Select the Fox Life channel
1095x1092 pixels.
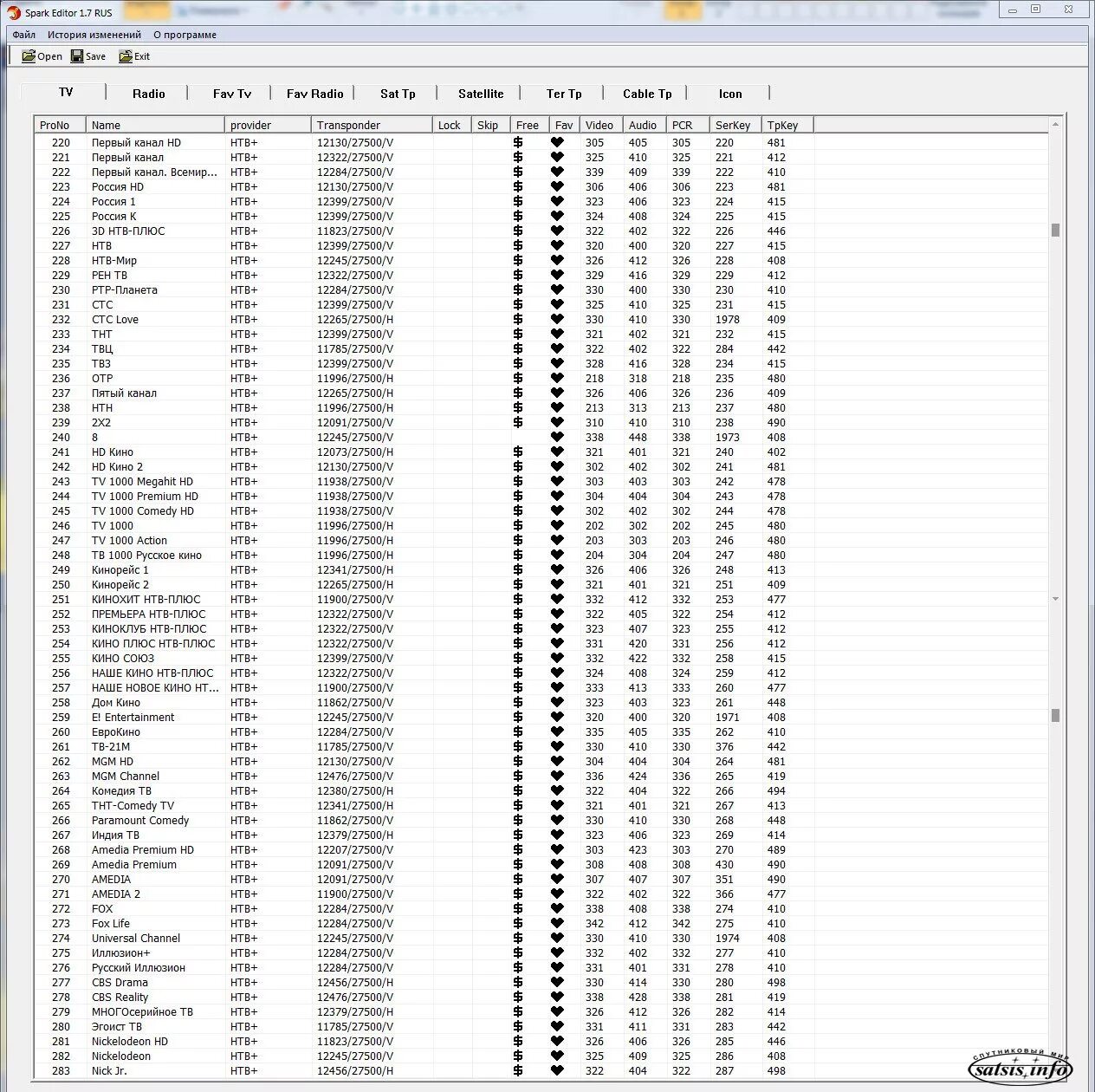coord(111,923)
